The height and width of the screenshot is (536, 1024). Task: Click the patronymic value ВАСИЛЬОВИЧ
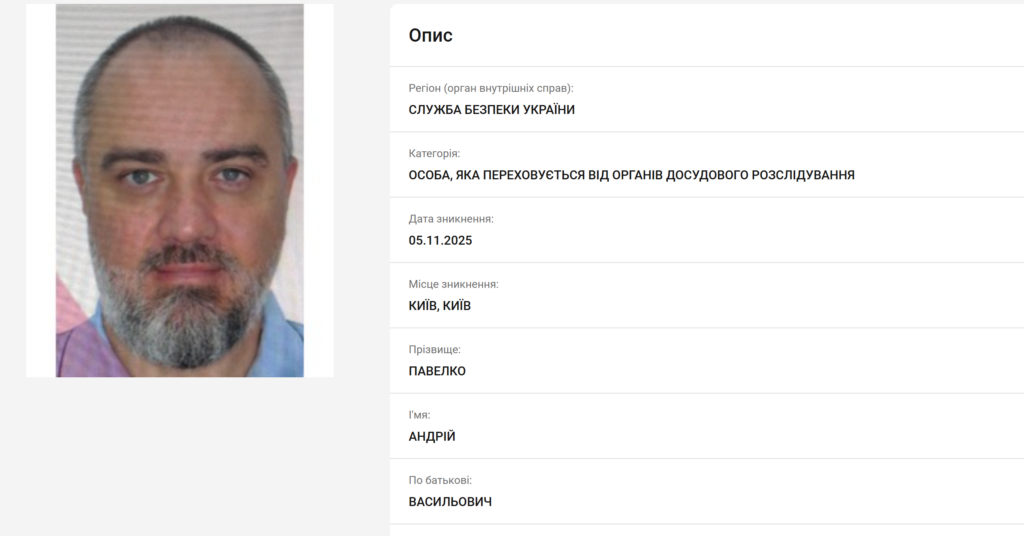[x=450, y=501]
